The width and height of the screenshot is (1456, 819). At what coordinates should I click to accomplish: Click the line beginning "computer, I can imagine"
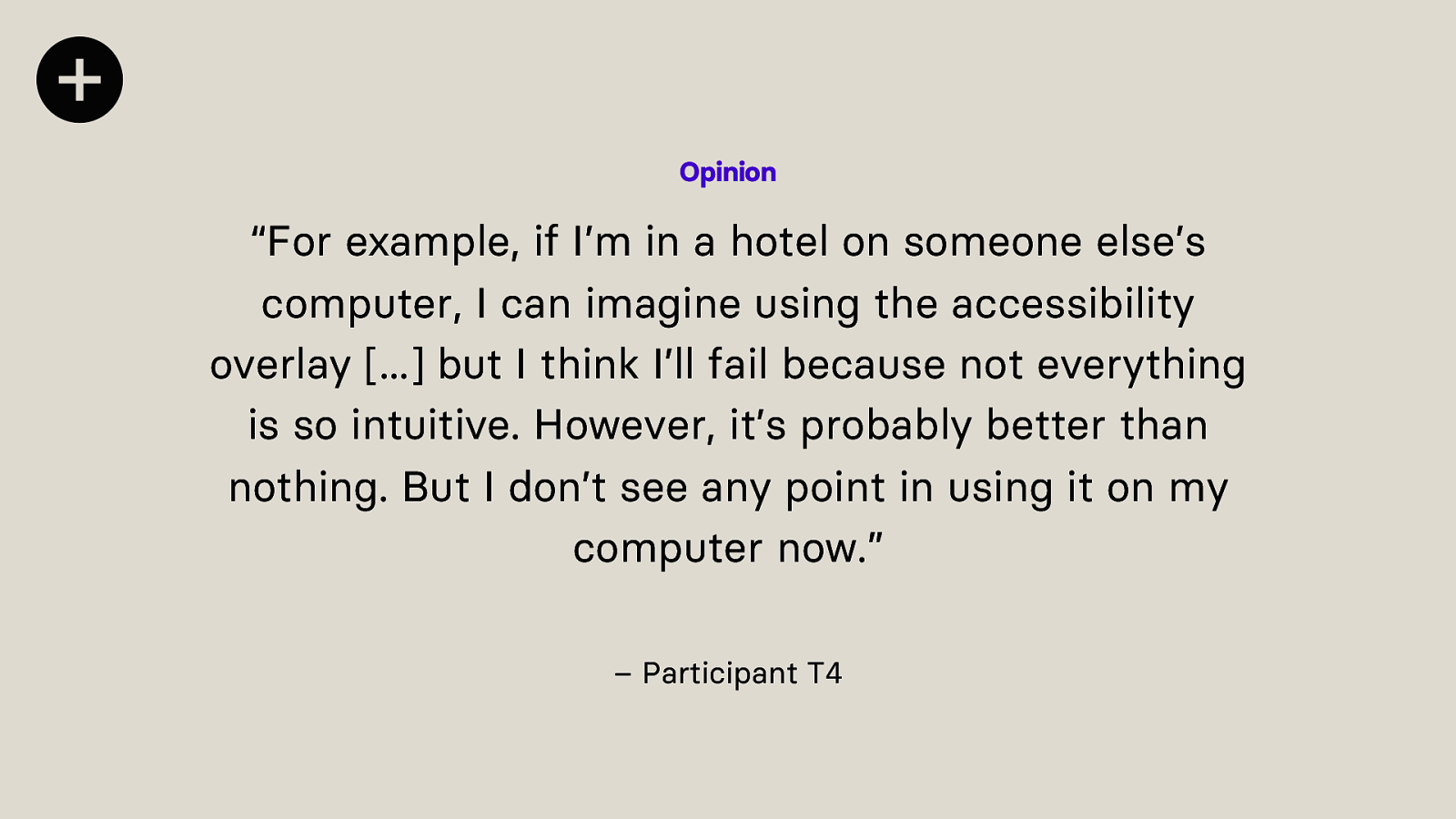[728, 305]
